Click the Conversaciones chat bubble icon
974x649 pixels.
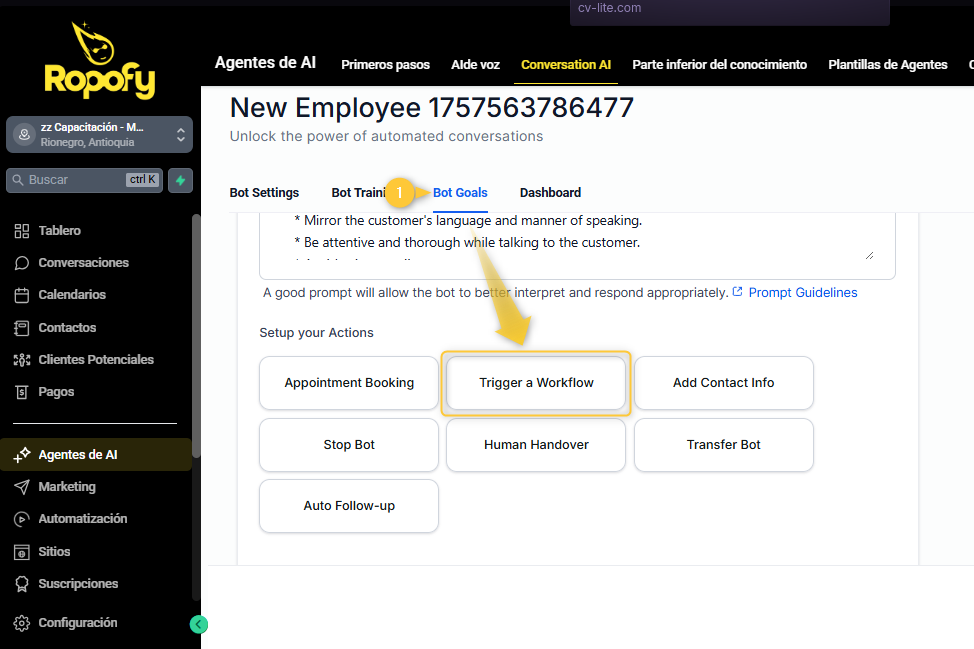click(x=22, y=263)
